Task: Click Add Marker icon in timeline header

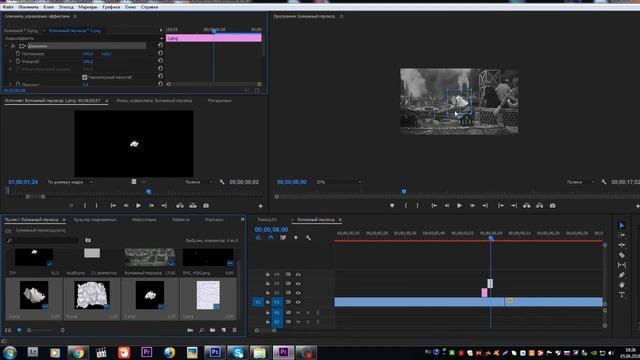Action: click(x=296, y=238)
